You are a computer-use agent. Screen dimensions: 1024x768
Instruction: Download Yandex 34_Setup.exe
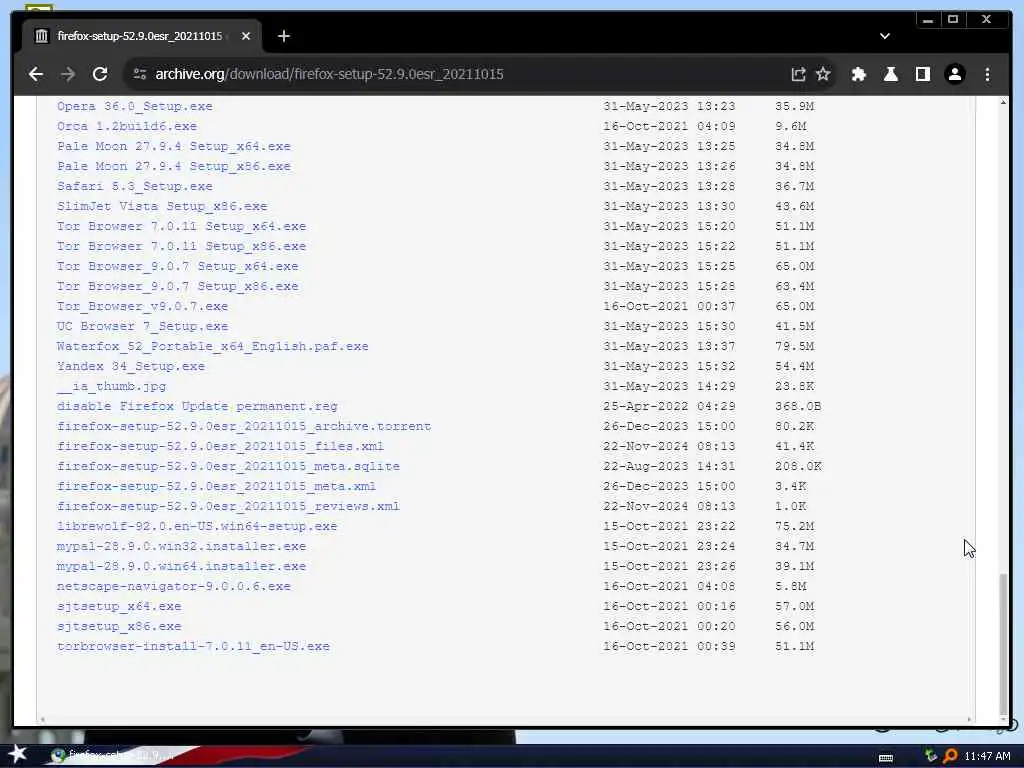click(x=131, y=366)
